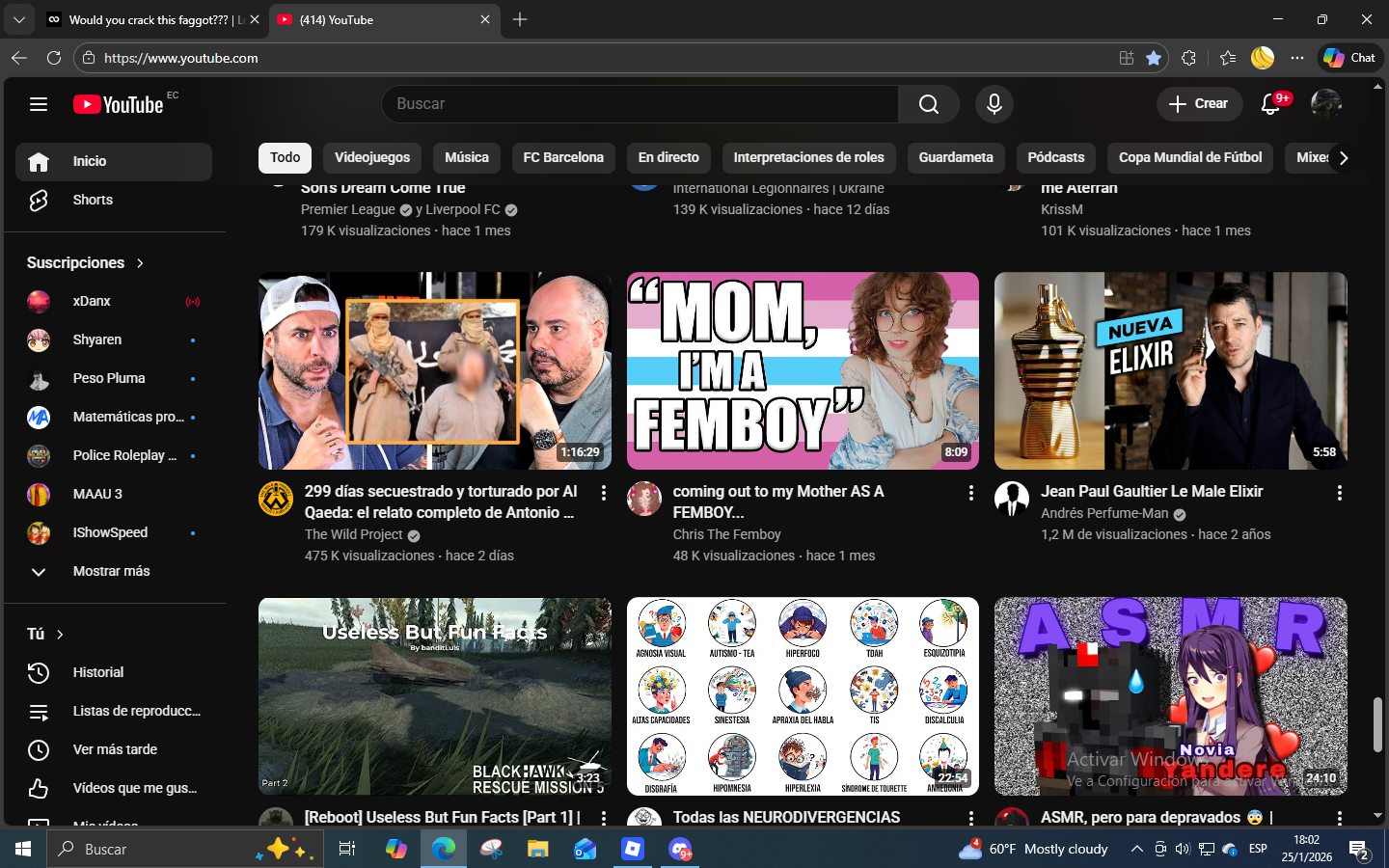Switch to the 'Would you crack' browser tab
The width and height of the screenshot is (1389, 868).
tap(154, 19)
